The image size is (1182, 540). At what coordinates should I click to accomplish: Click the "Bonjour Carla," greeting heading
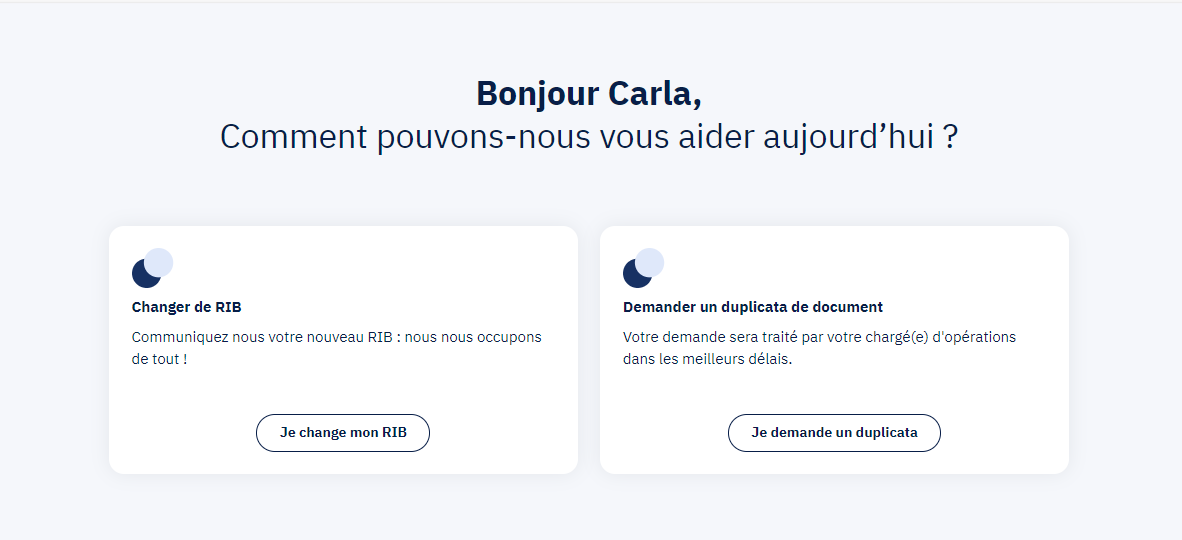589,93
